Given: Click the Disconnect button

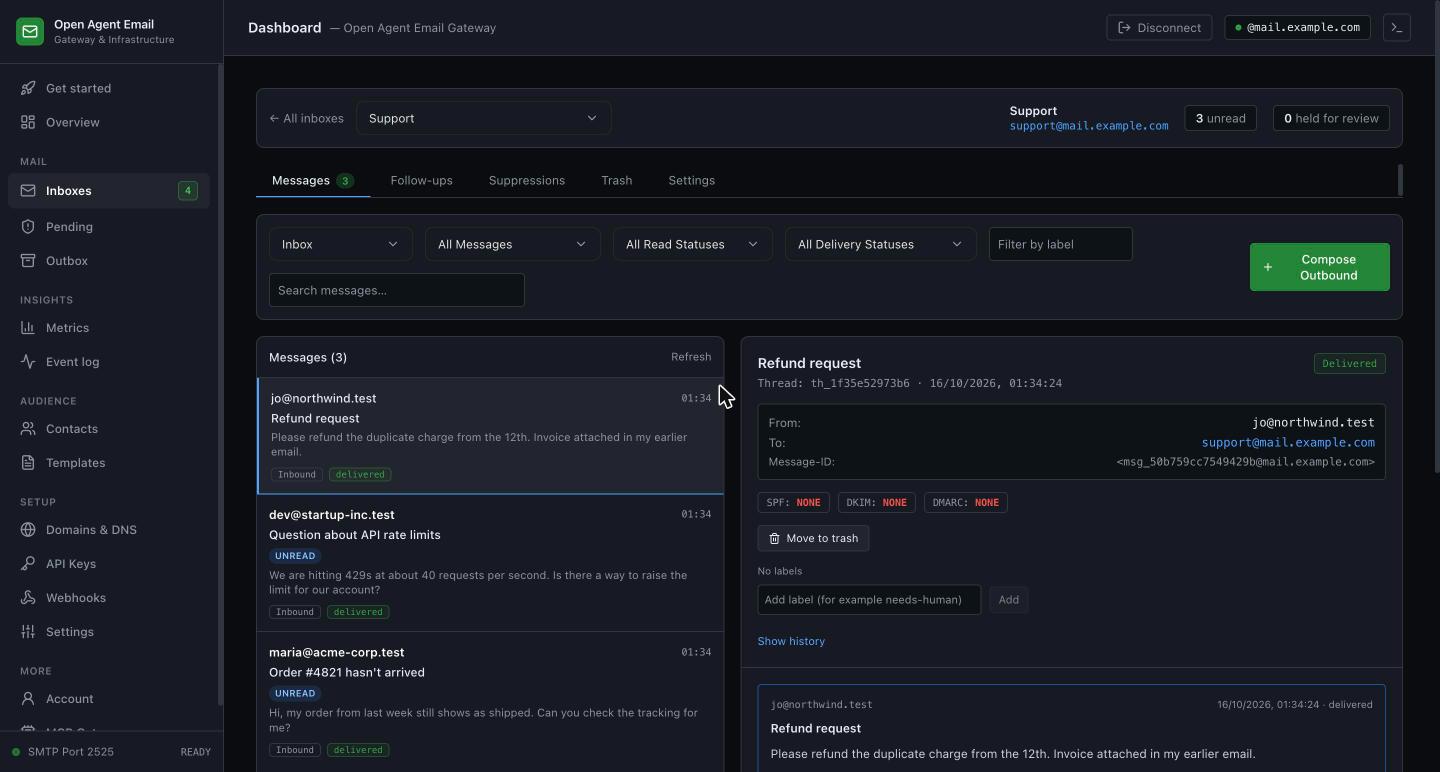Looking at the screenshot, I should click(1159, 28).
